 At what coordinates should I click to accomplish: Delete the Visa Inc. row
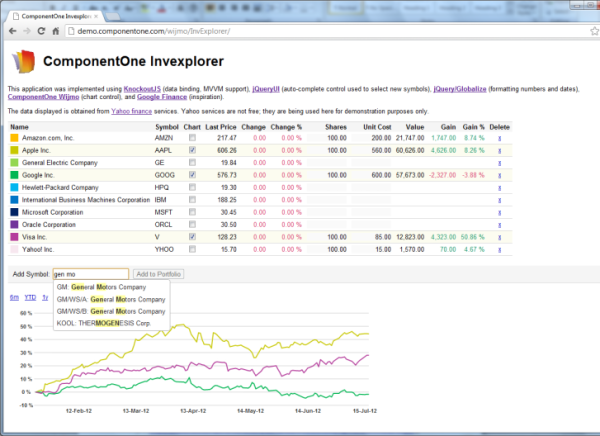pyautogui.click(x=499, y=236)
